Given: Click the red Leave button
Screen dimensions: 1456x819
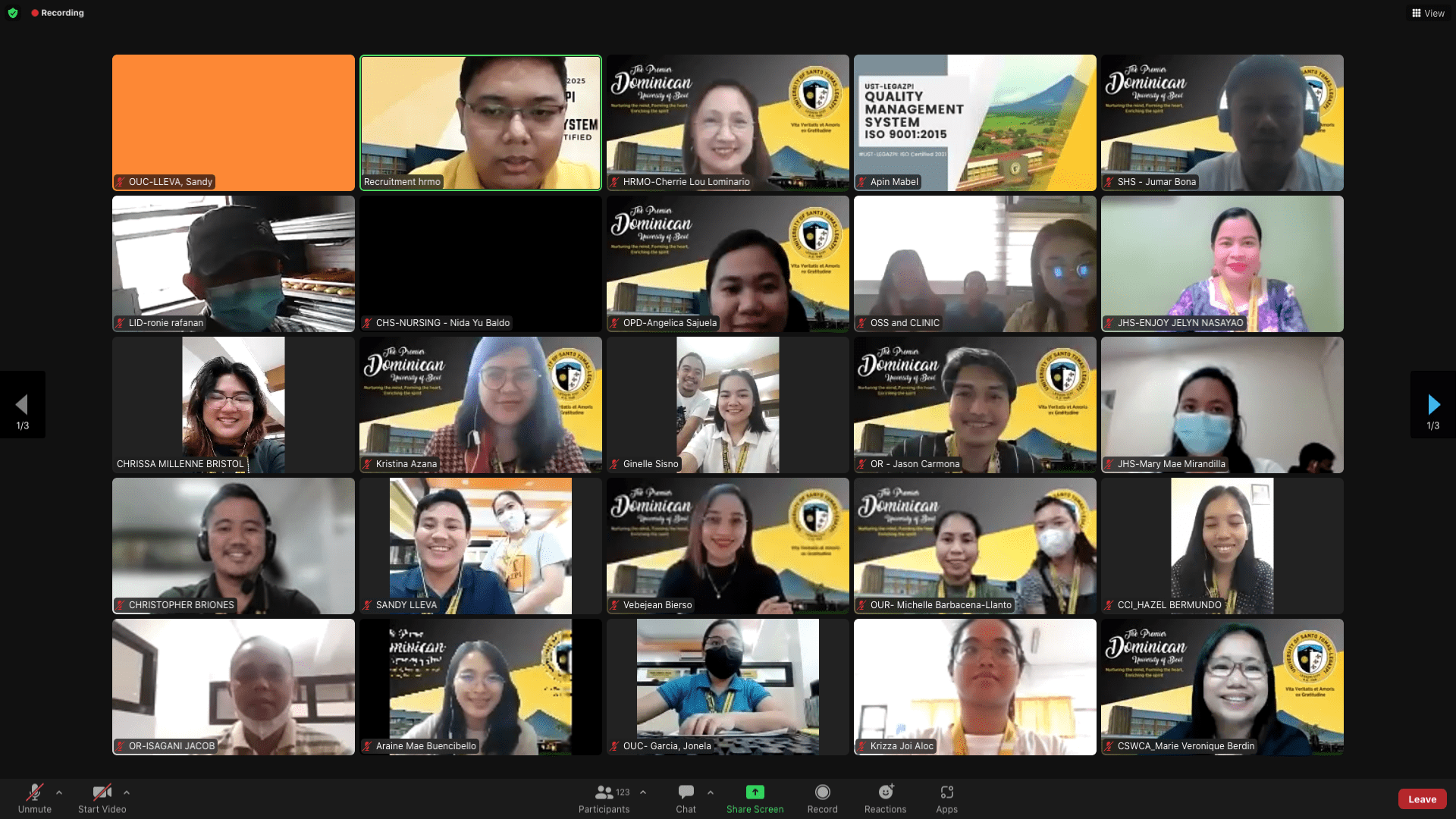Looking at the screenshot, I should [1422, 799].
